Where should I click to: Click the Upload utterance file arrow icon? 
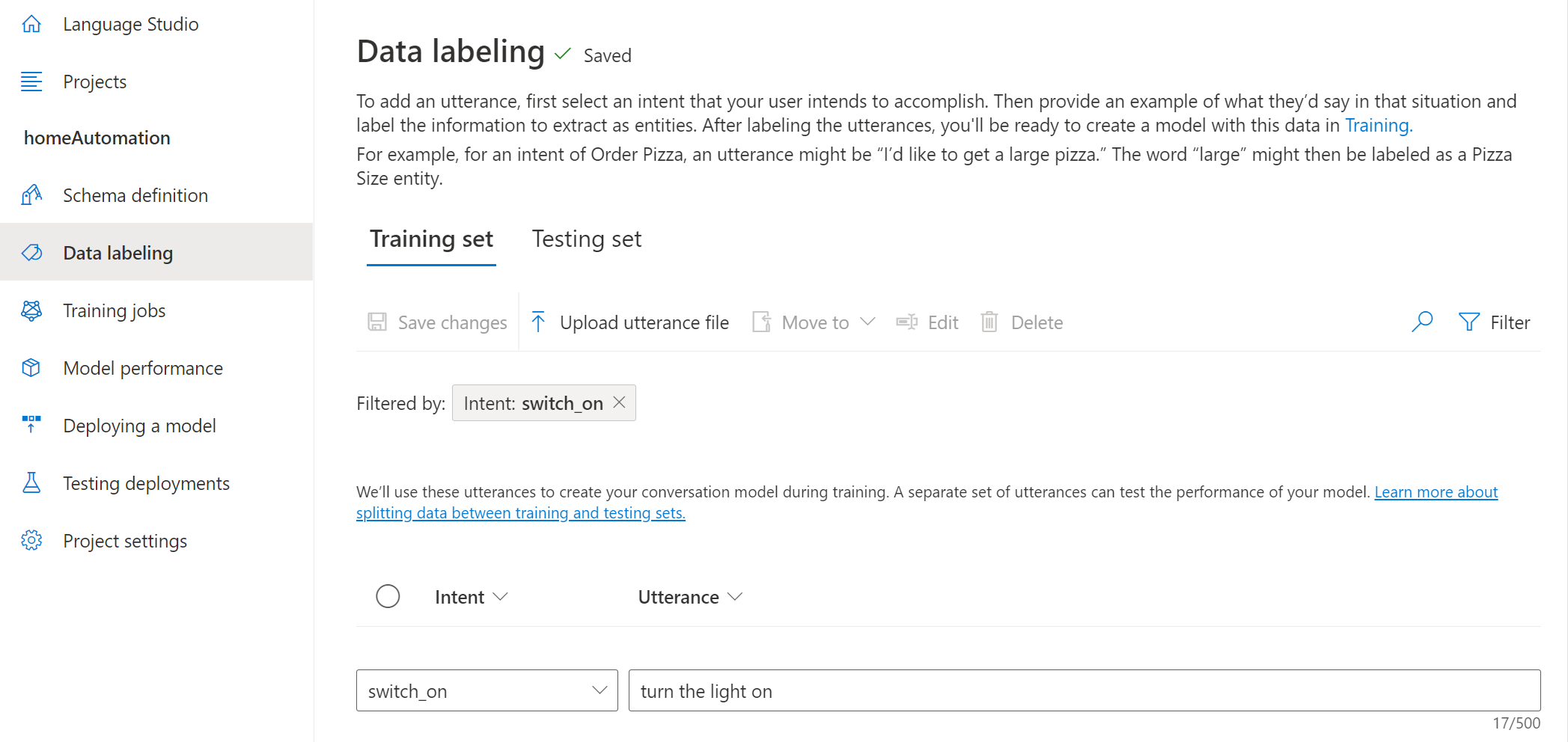point(538,322)
